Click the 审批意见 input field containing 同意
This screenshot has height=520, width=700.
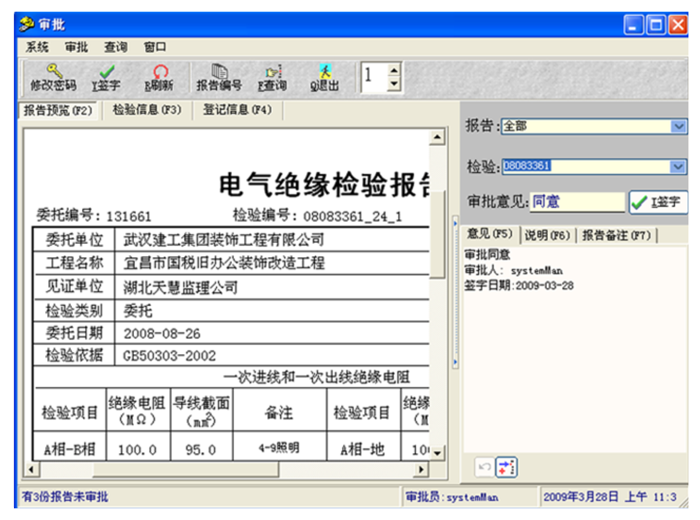point(576,202)
